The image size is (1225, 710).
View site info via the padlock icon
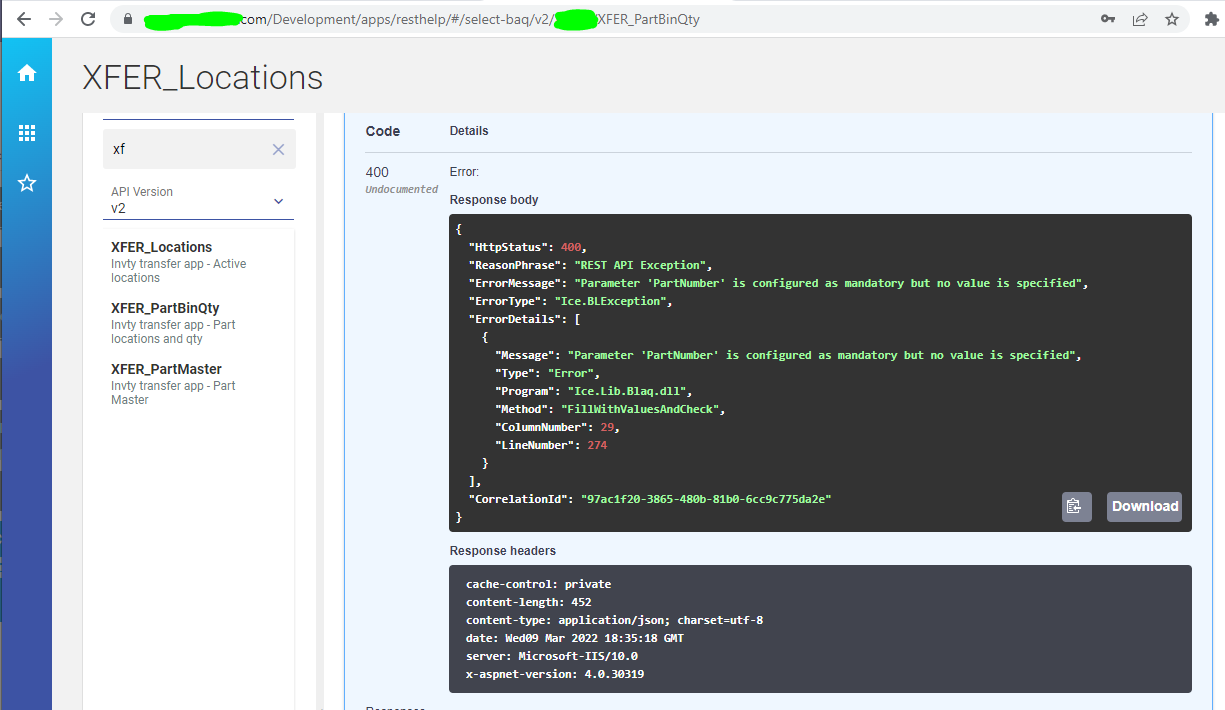click(x=128, y=19)
